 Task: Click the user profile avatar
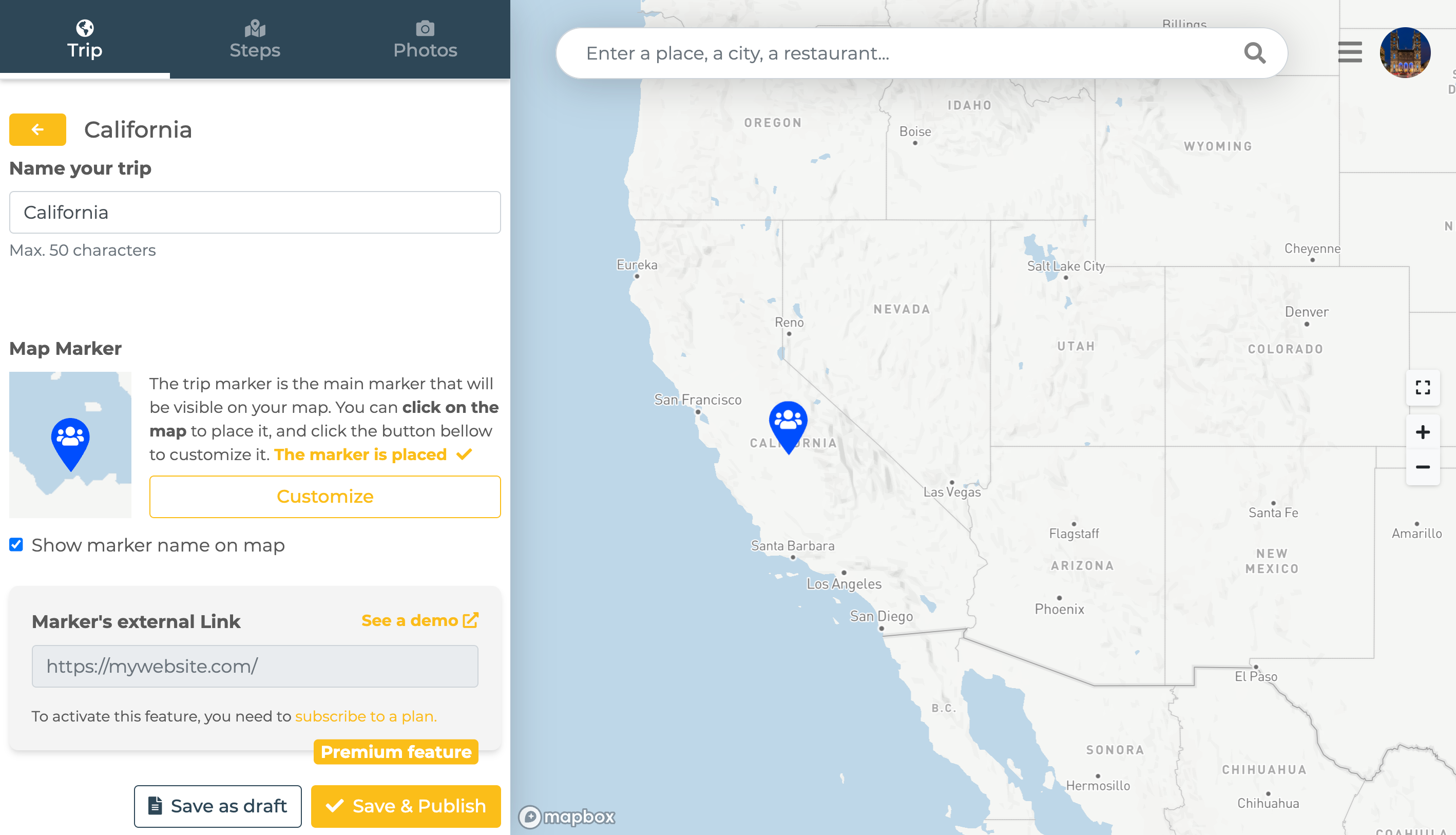[x=1405, y=52]
